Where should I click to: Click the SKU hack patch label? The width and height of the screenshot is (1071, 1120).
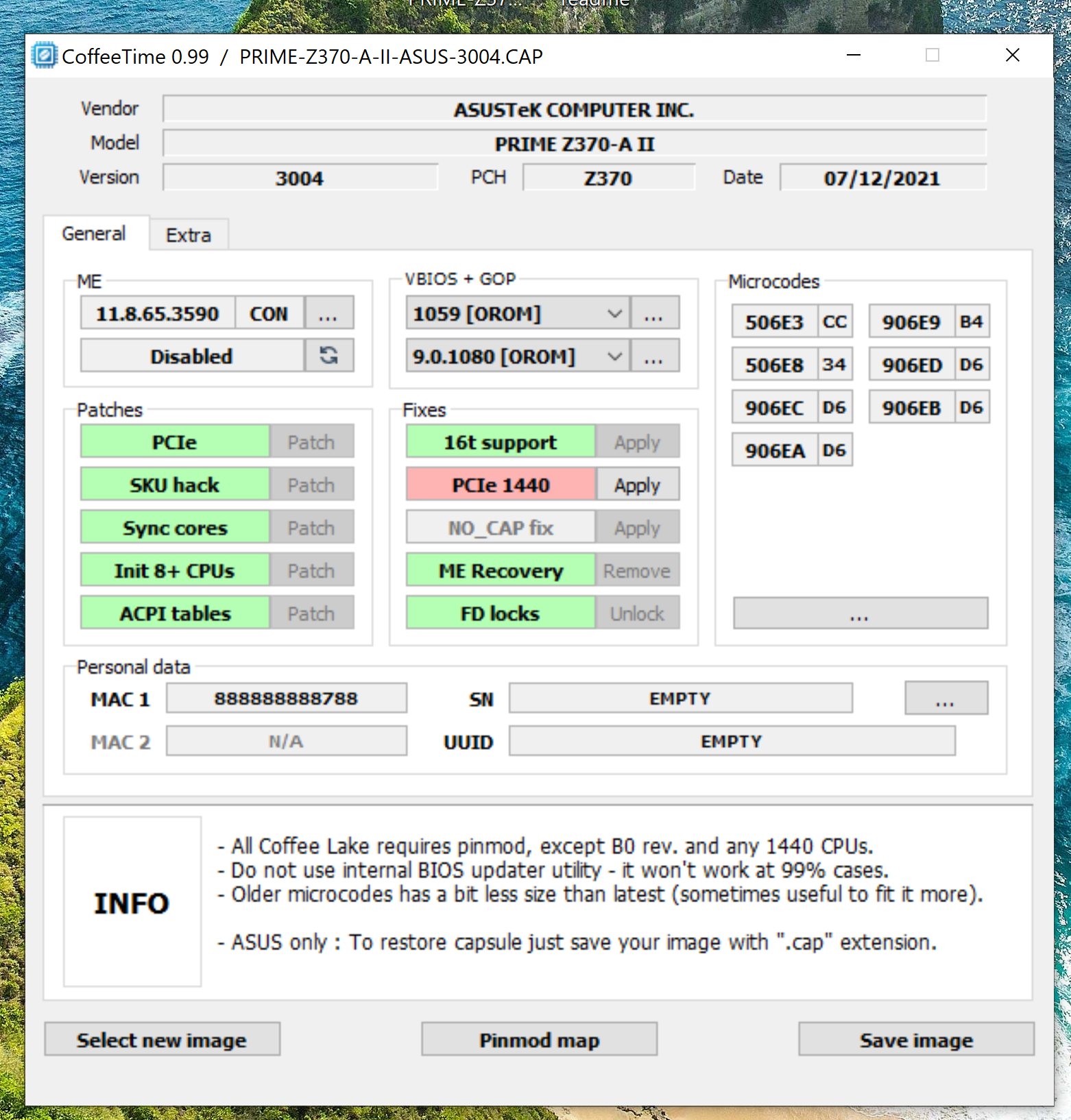[x=175, y=485]
